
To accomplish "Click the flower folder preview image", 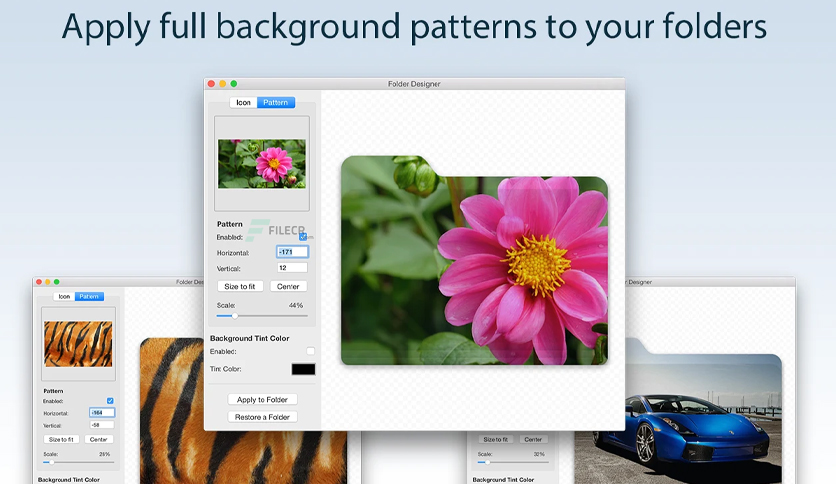I will (x=474, y=260).
